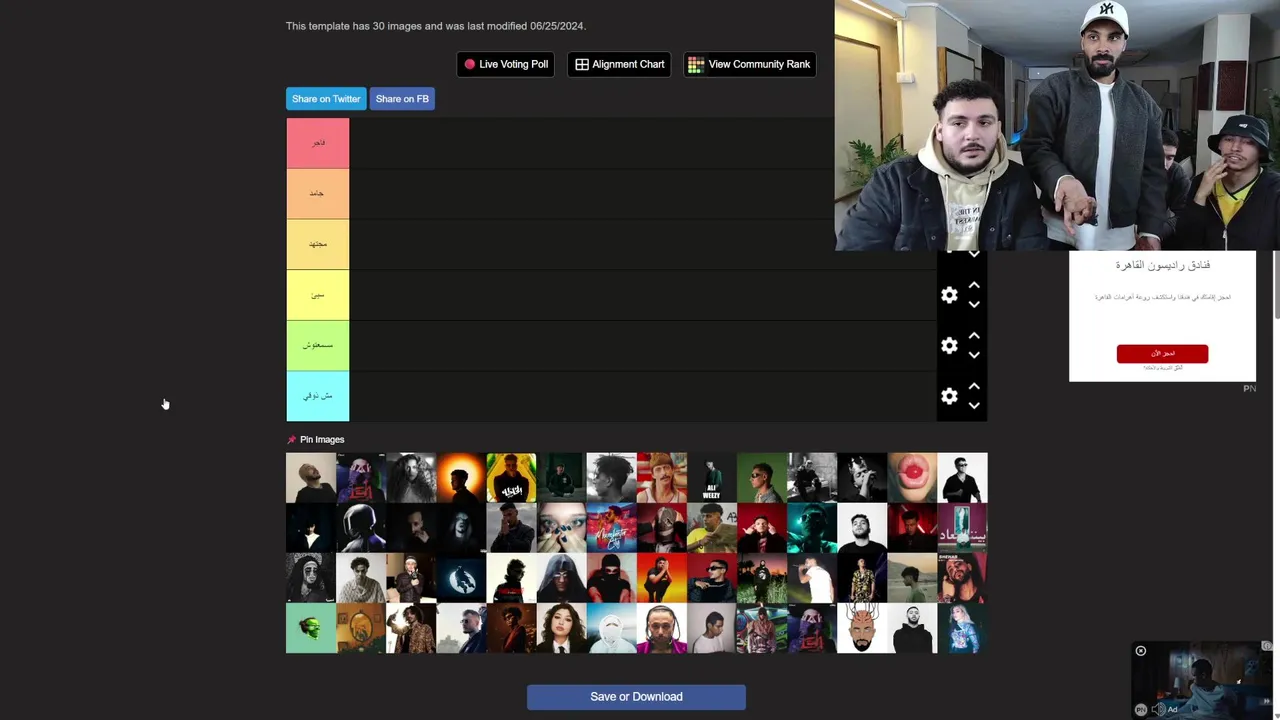Select the hooded figure with sunglasses thumbnail

click(561, 578)
